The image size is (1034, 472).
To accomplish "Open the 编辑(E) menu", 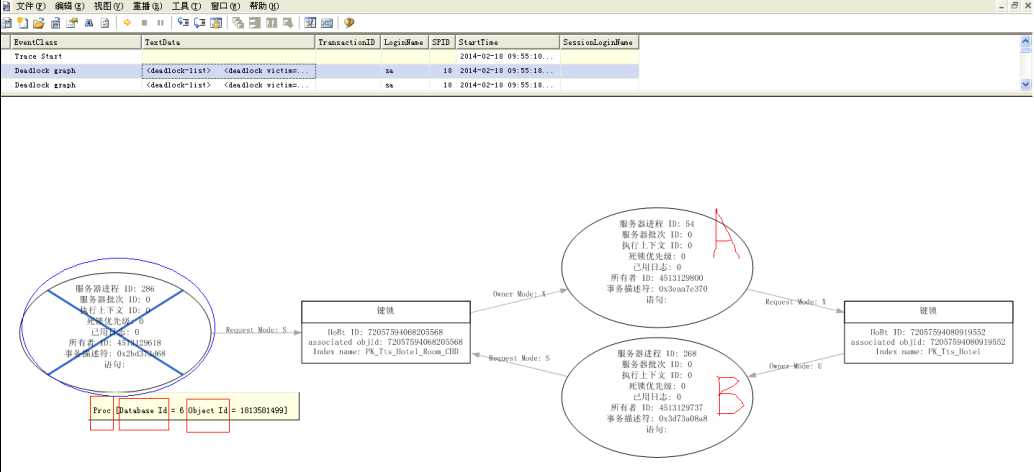I will click(69, 6).
